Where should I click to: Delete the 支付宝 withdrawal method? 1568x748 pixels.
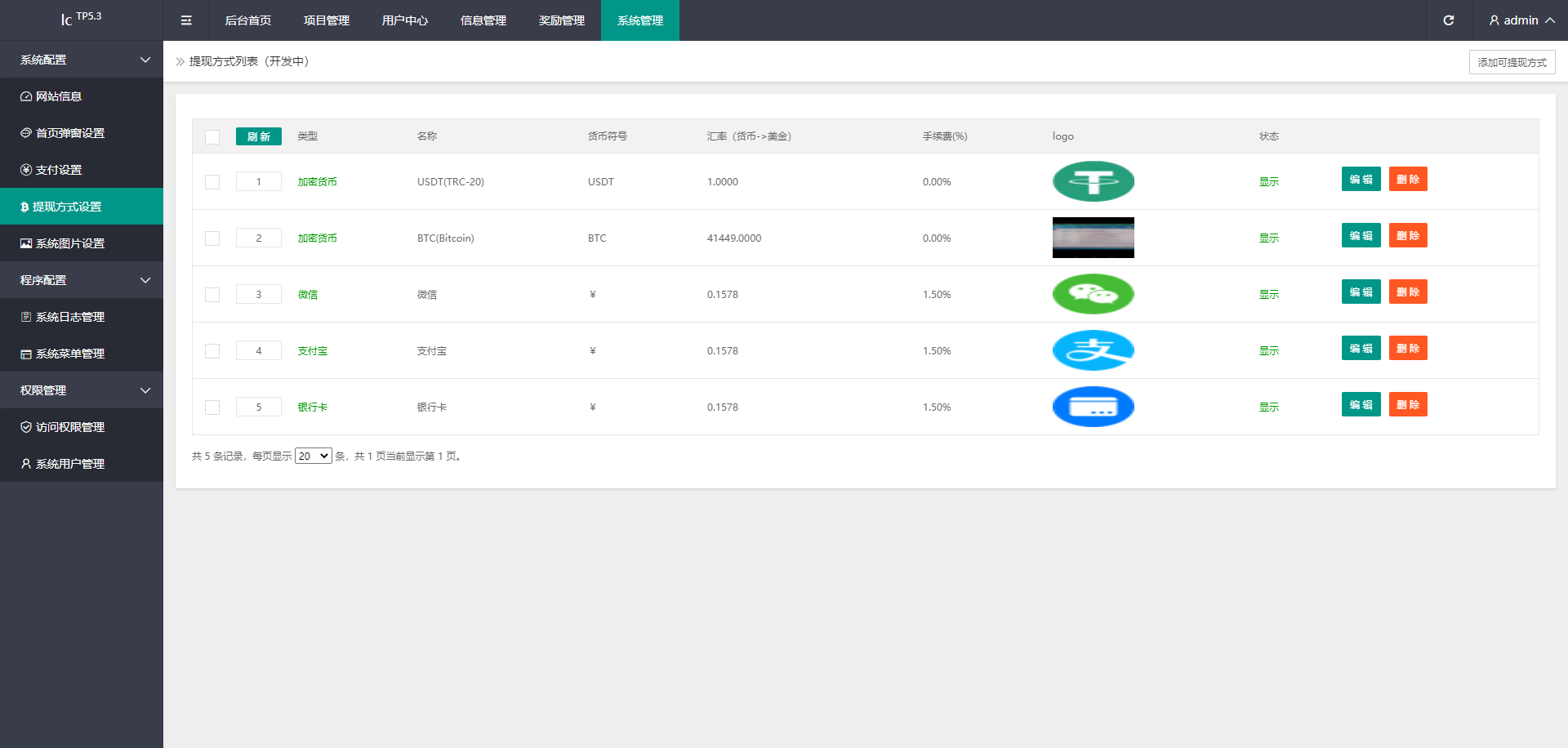1408,348
